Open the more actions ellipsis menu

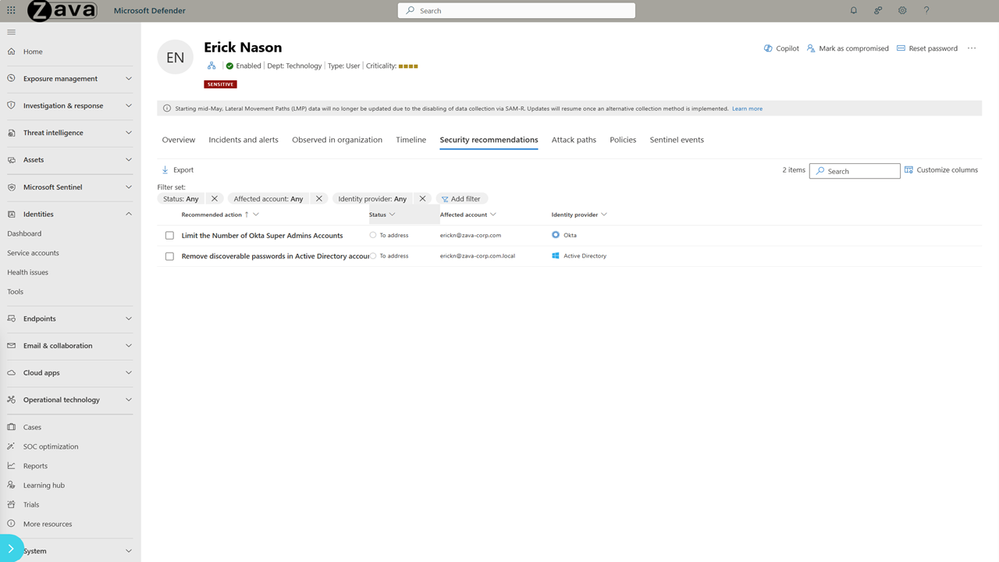[972, 48]
